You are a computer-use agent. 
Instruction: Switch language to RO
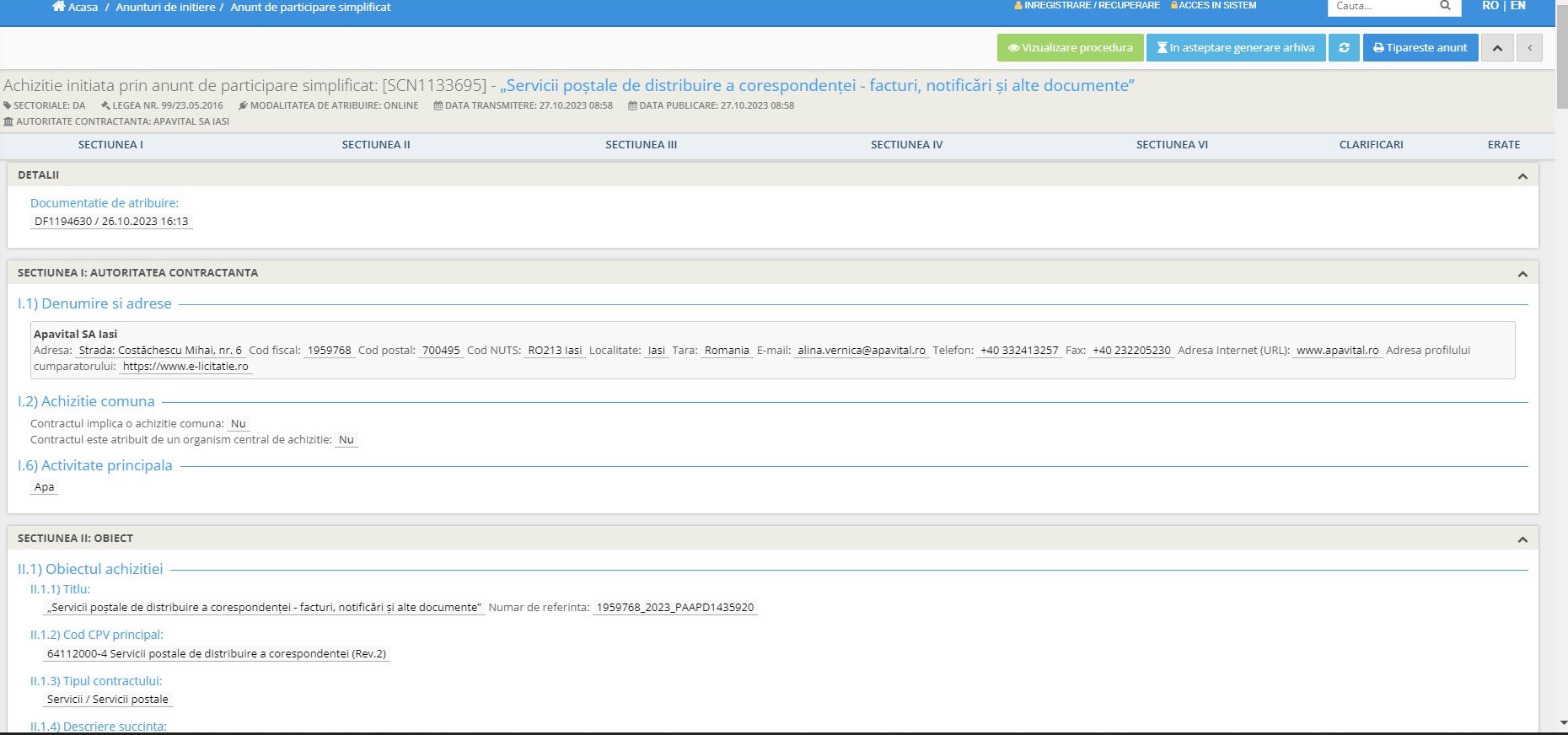click(x=1490, y=6)
